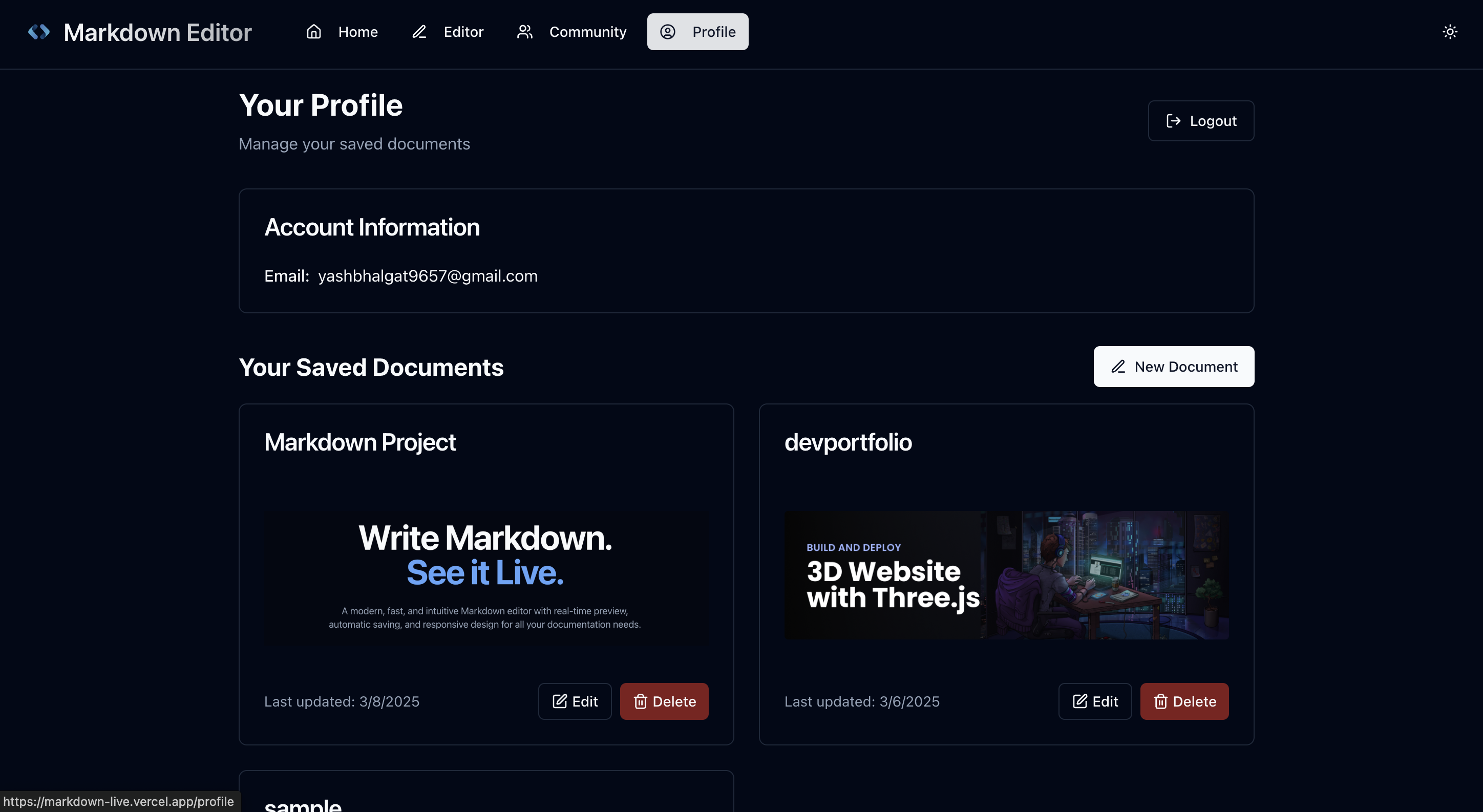The height and width of the screenshot is (812, 1483).
Task: Click the status bar URL markdown-live.vercel.app/profile
Action: click(x=119, y=801)
